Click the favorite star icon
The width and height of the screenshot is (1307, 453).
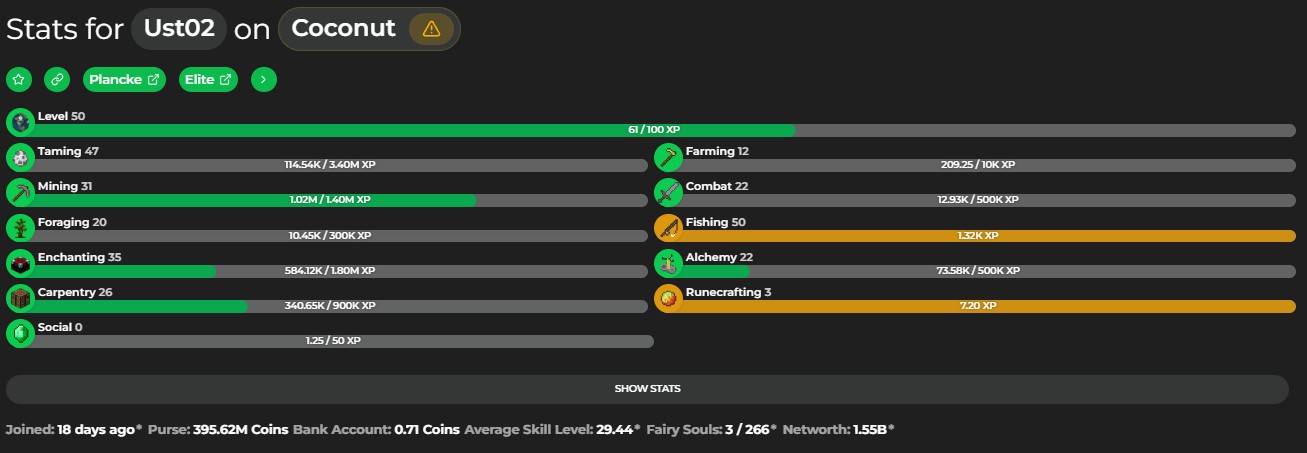19,80
